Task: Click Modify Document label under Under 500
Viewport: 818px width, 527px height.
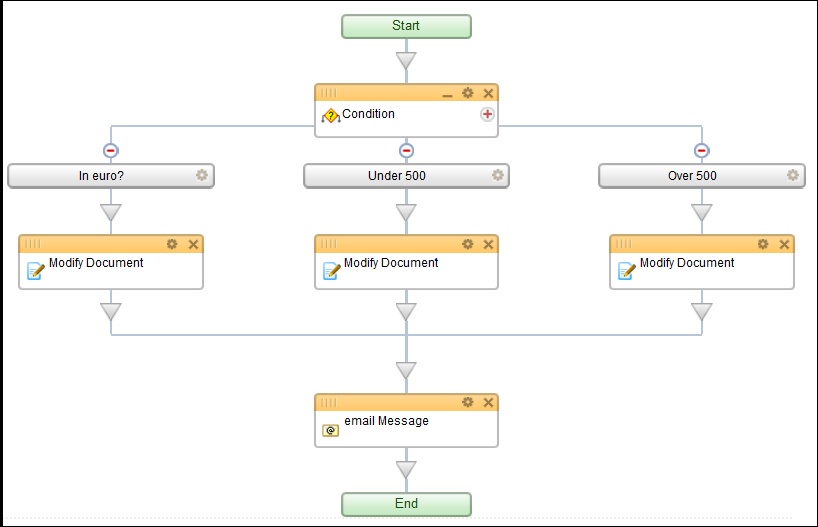Action: [391, 263]
